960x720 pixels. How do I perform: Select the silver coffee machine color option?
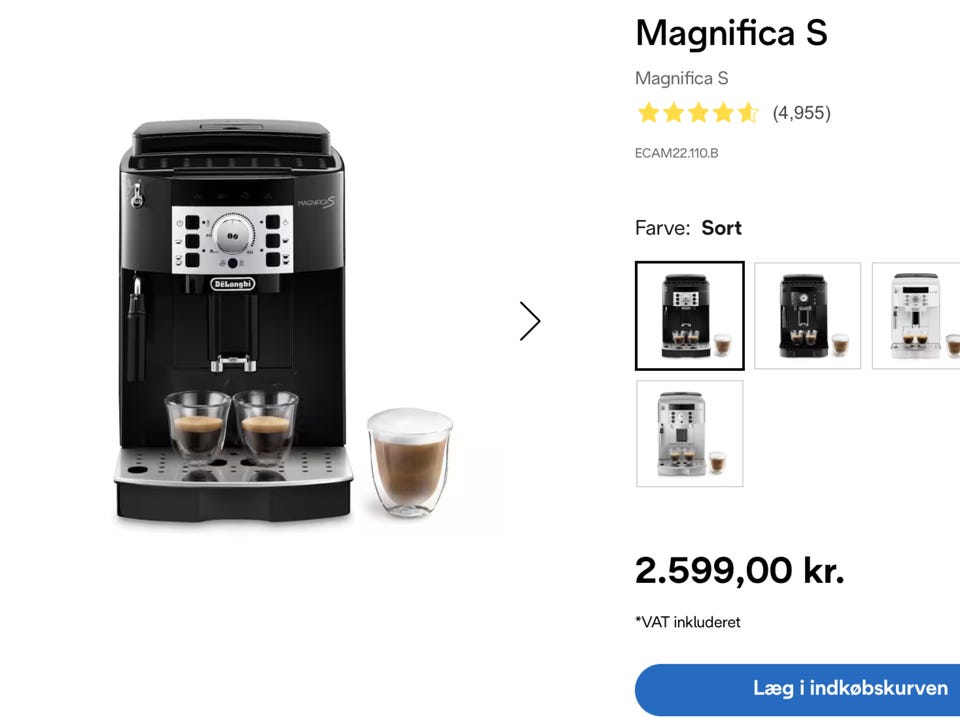(x=690, y=433)
